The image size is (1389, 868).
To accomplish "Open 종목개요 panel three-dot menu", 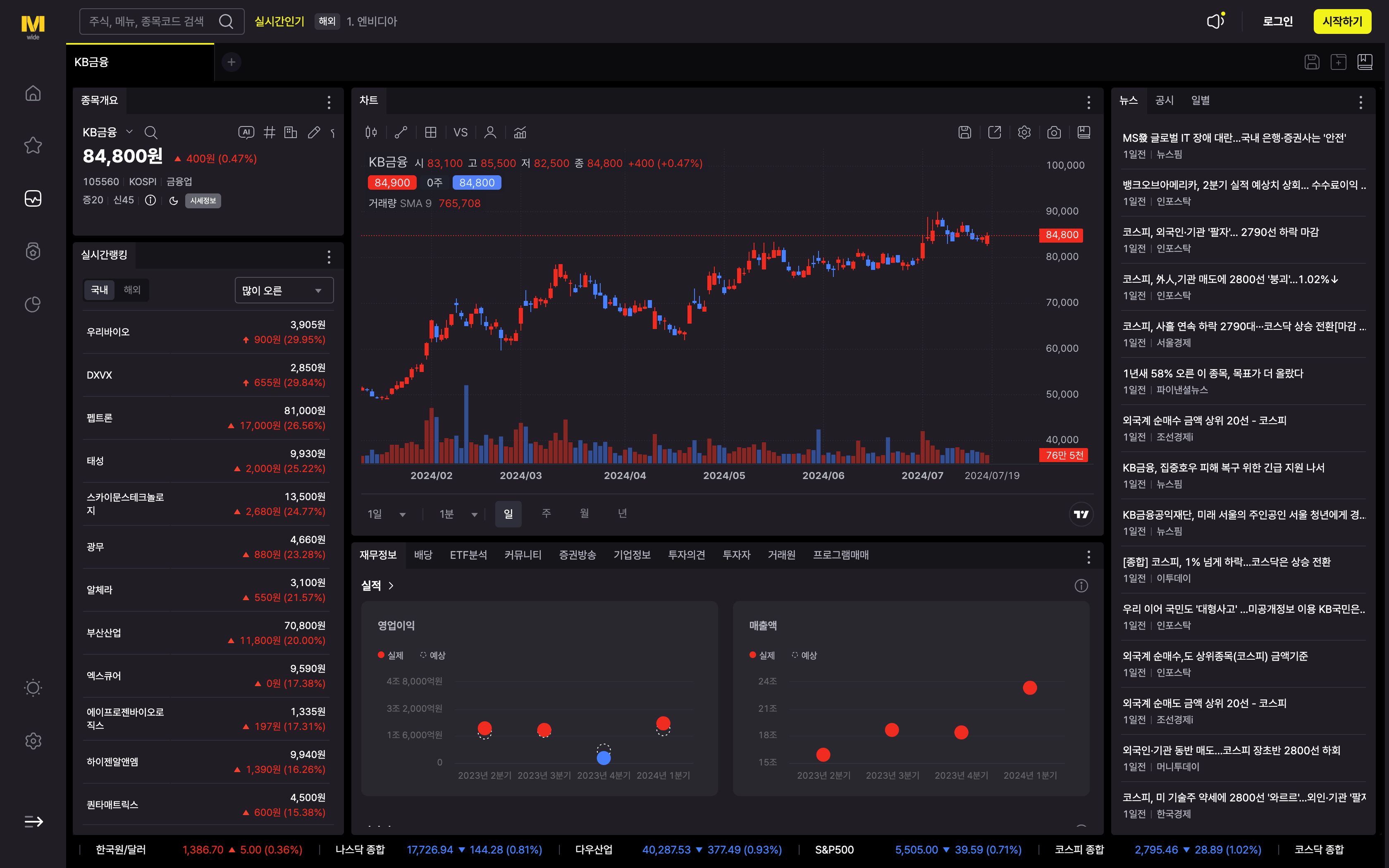I will pos(329,102).
